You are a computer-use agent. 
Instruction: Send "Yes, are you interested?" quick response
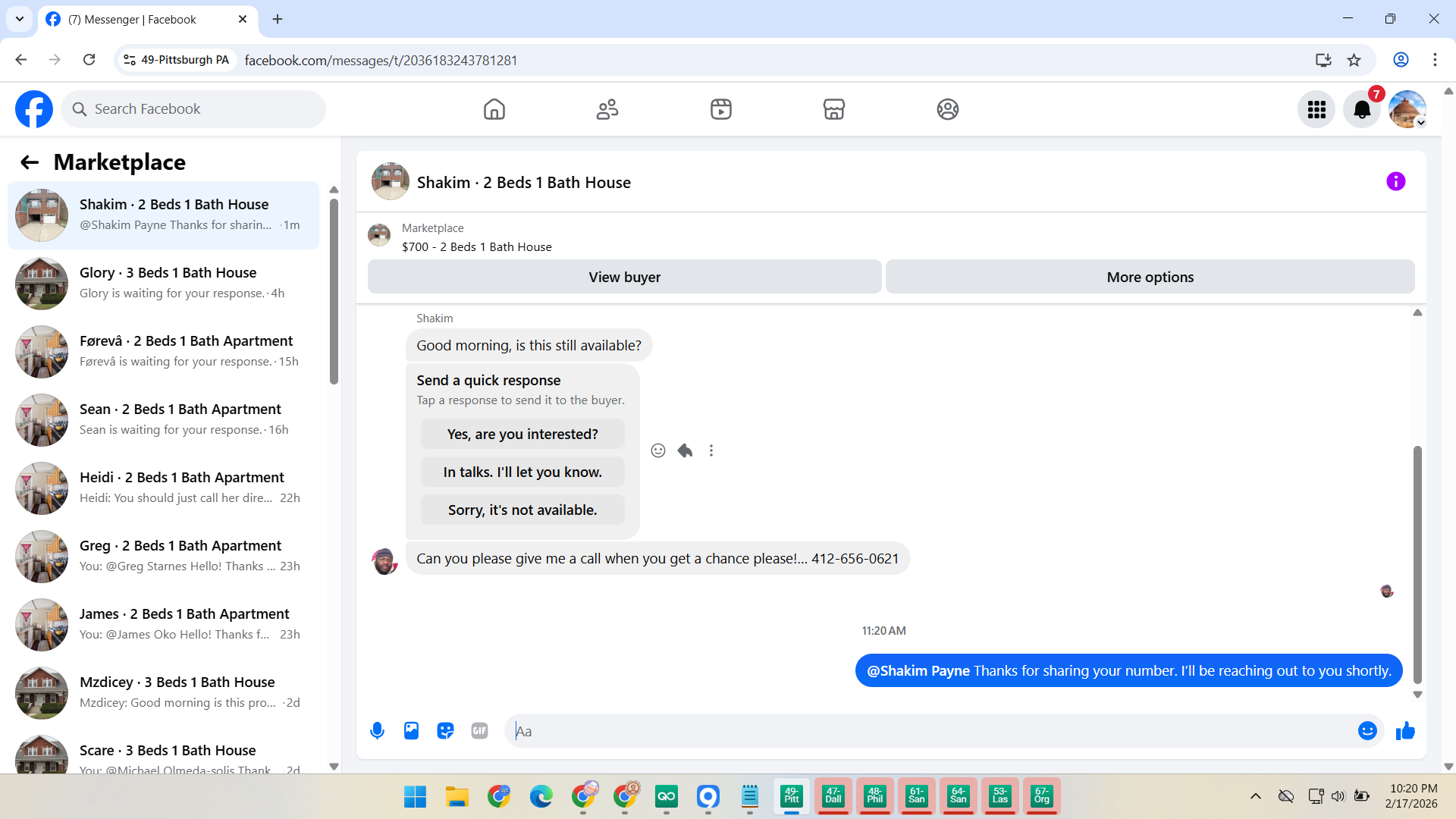pos(522,434)
